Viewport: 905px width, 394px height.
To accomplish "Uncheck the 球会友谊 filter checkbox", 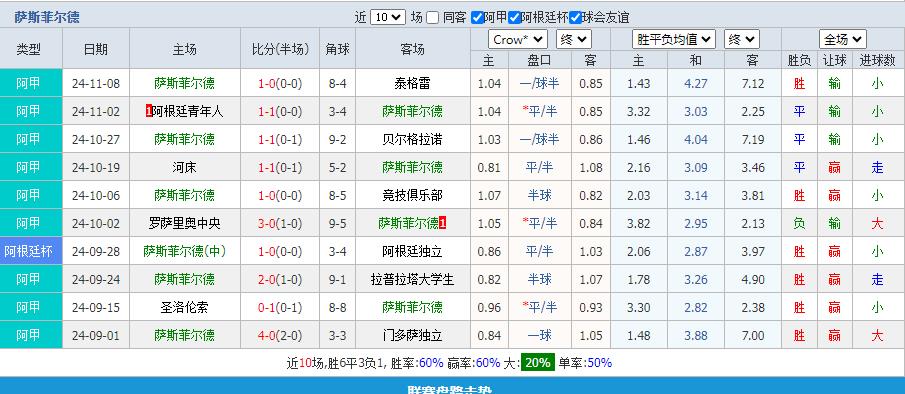I will (575, 18).
